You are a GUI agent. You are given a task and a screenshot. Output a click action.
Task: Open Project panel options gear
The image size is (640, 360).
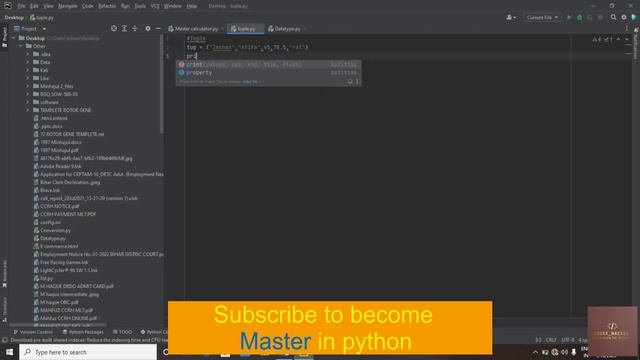(148, 29)
